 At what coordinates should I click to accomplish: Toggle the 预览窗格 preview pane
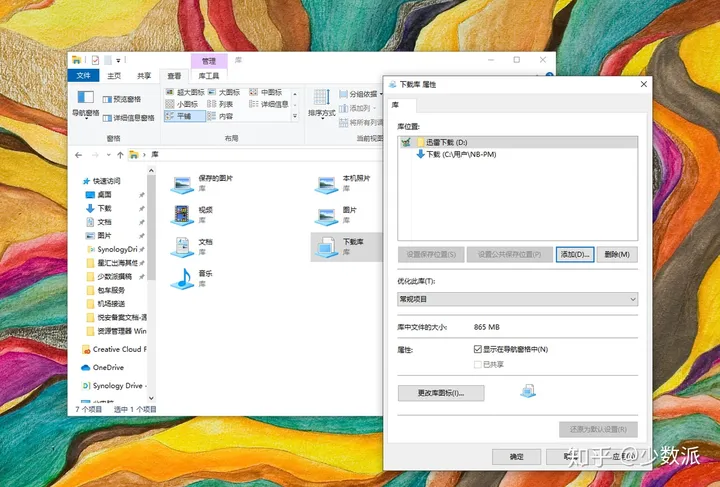[x=122, y=99]
